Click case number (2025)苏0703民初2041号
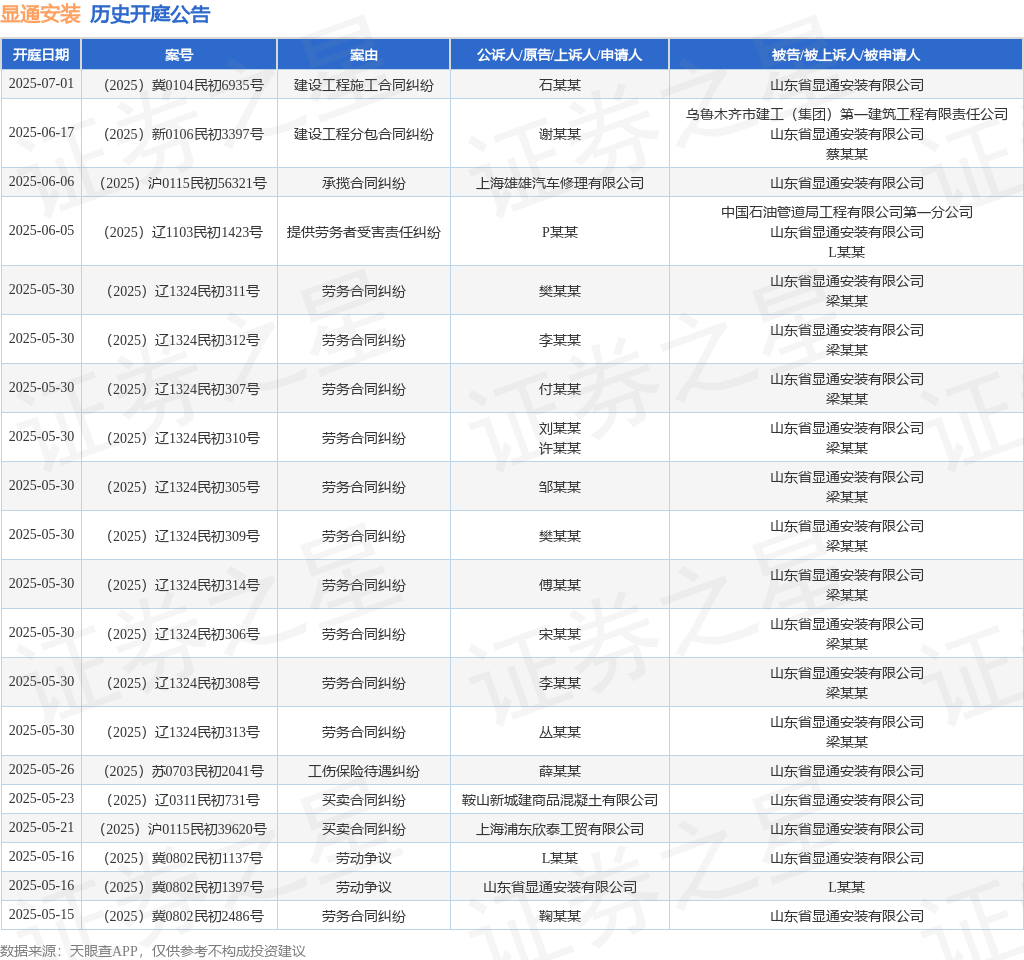Screen dimensions: 1024x960 click(179, 771)
